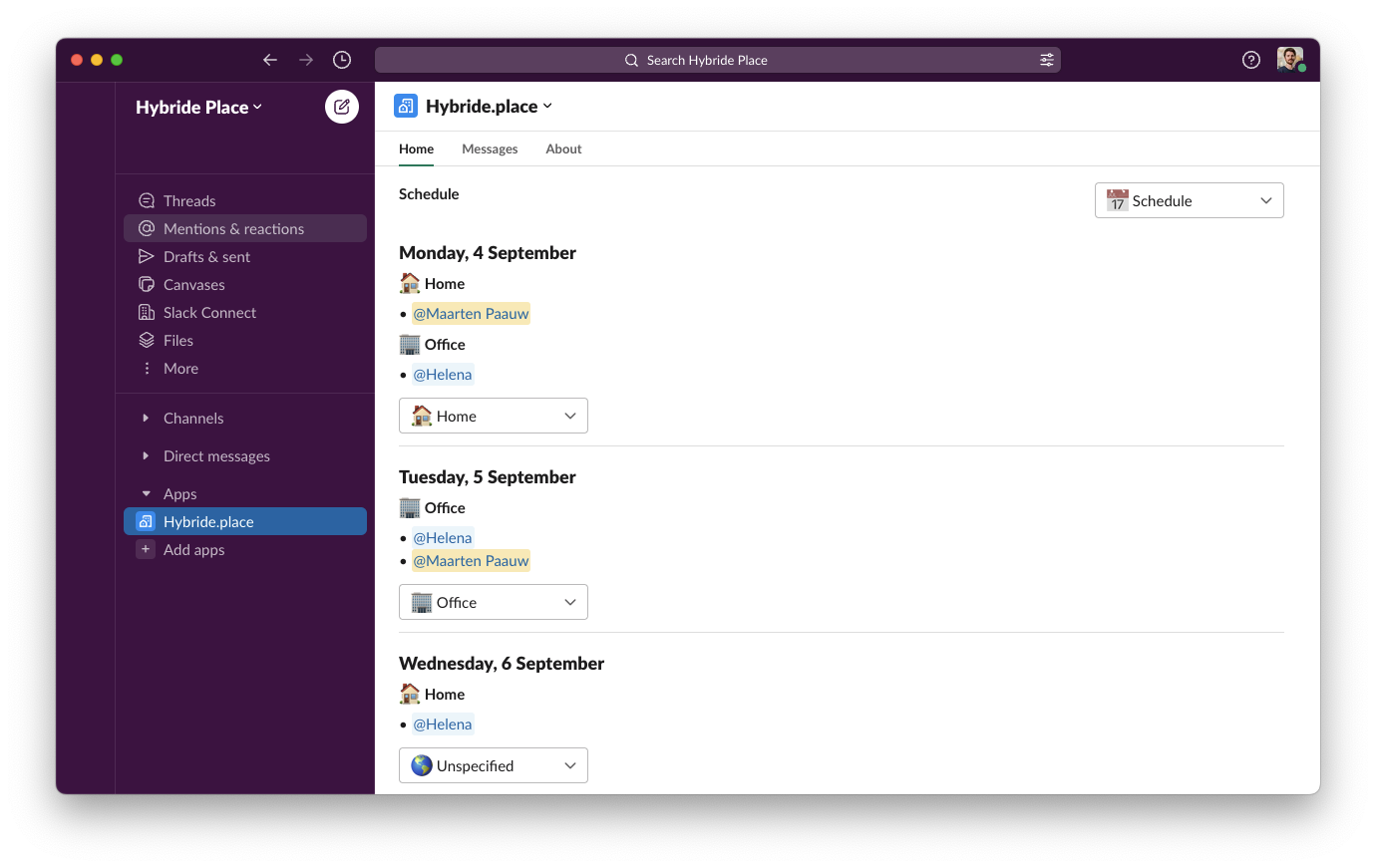1376x868 pixels.
Task: Switch to the Home tab
Action: 416,148
